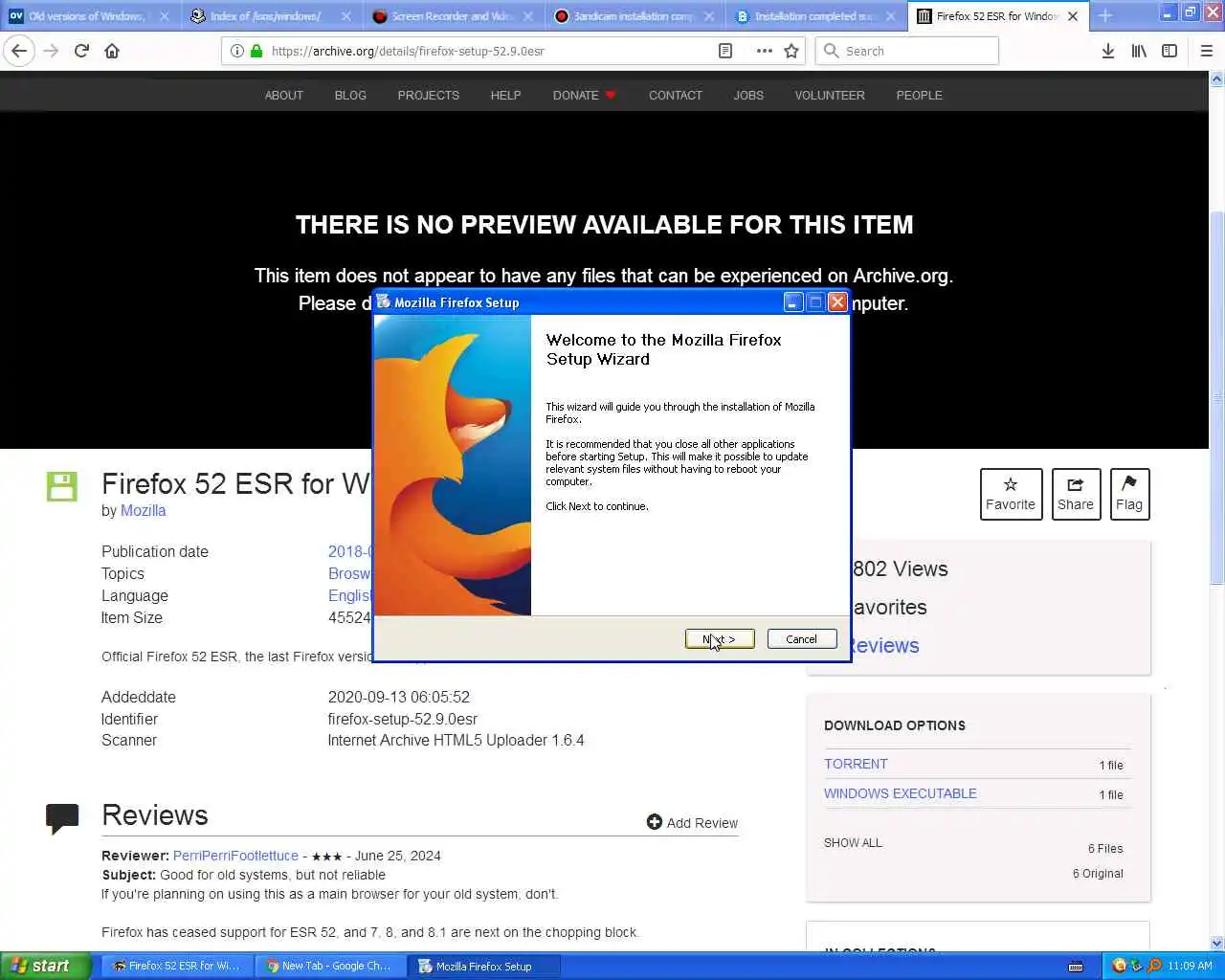This screenshot has height=980, width=1225.
Task: Click the Reviews speech bubble icon
Action: click(62, 819)
